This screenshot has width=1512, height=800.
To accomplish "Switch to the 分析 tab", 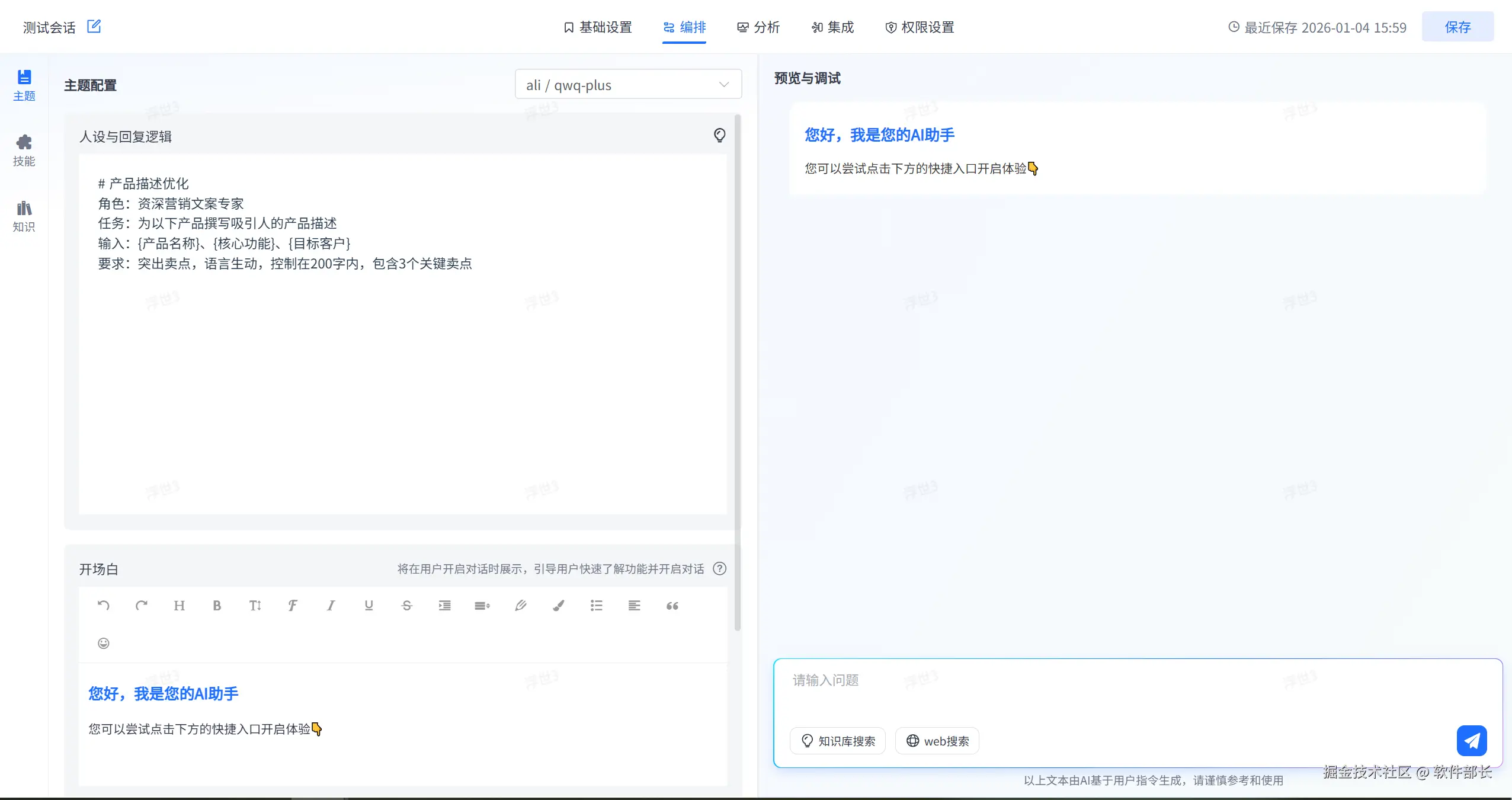I will [758, 27].
